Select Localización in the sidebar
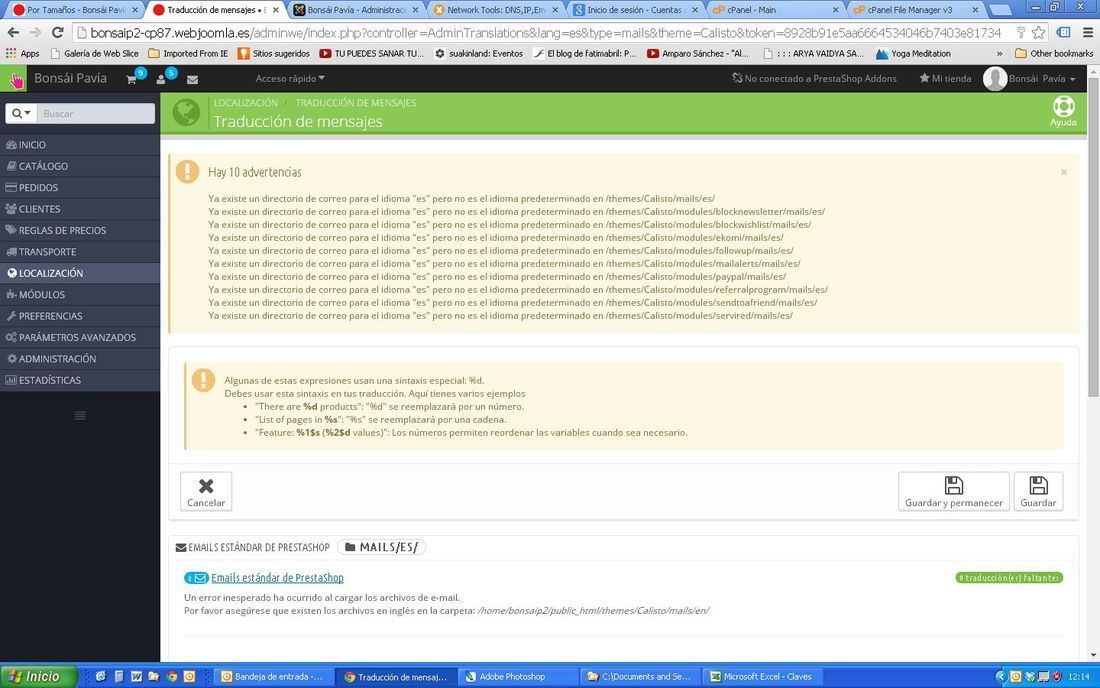 click(80, 273)
